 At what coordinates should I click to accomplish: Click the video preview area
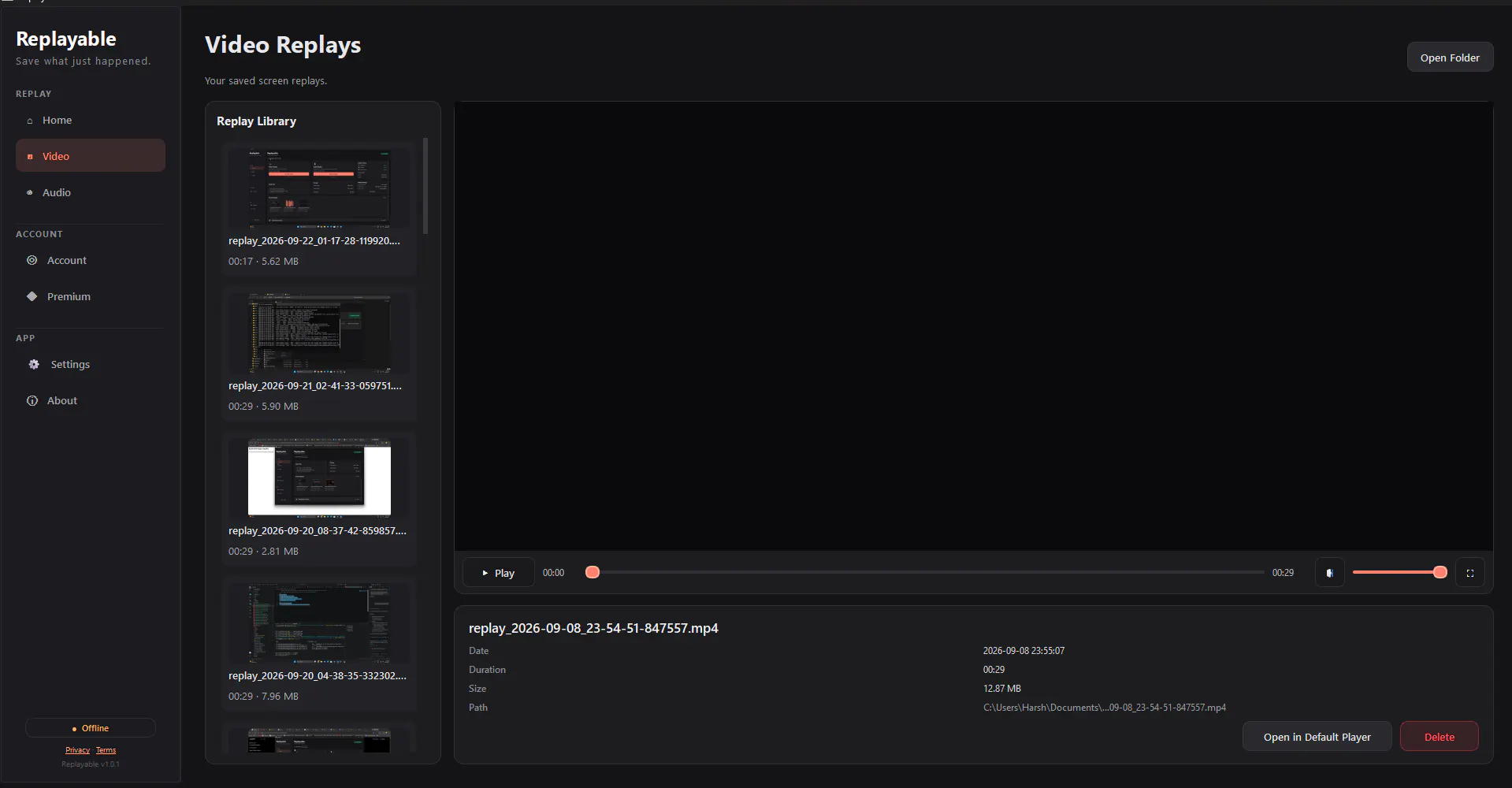973,325
